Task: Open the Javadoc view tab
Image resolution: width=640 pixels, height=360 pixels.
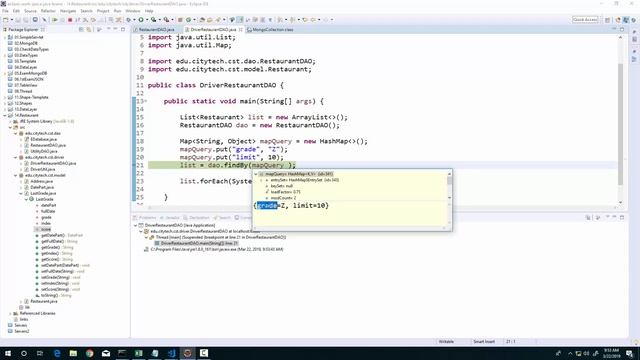Action: [170, 218]
